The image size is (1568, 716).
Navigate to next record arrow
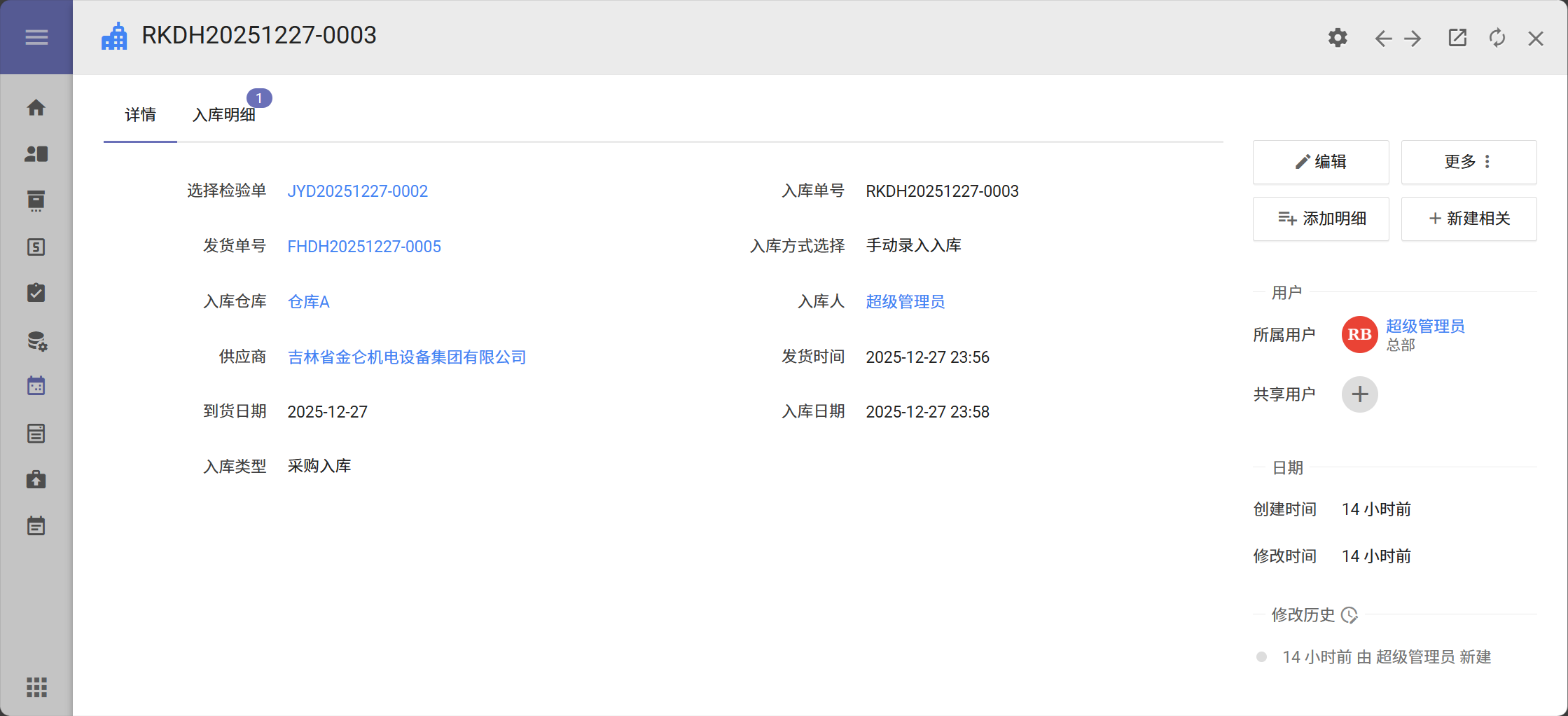1413,39
